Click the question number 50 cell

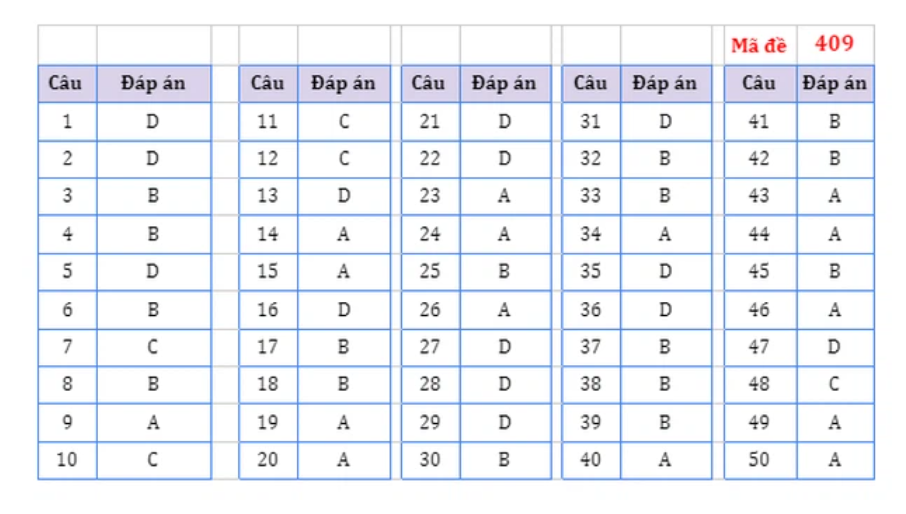pyautogui.click(x=760, y=460)
